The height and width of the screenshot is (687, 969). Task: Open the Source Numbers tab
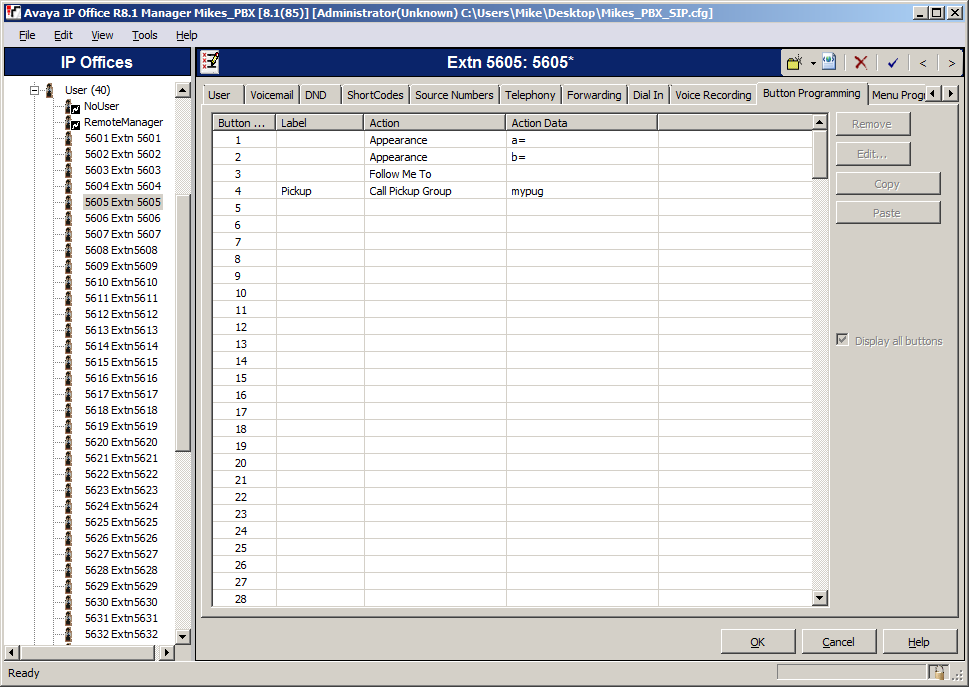454,95
